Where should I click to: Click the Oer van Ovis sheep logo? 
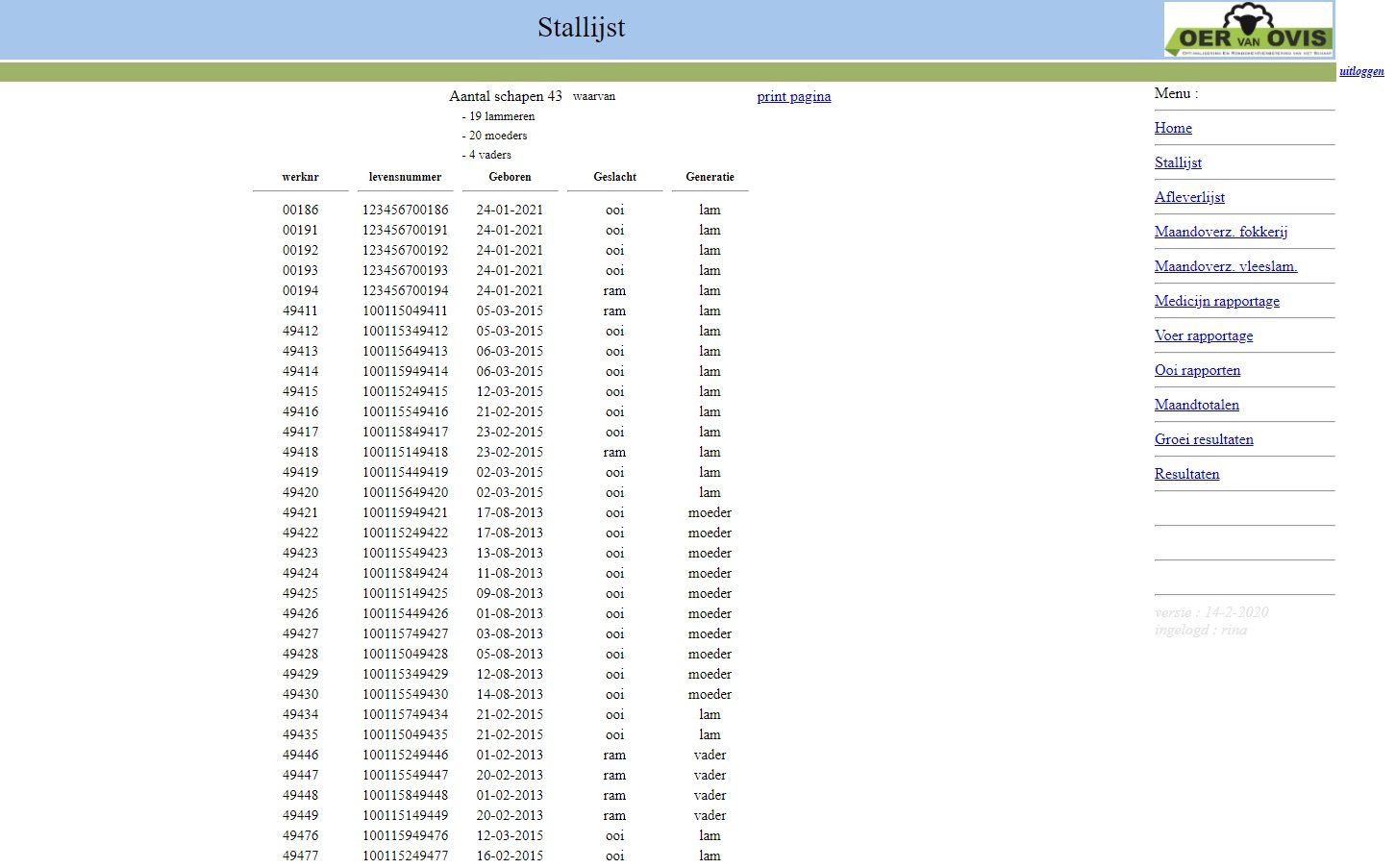coord(1248,29)
